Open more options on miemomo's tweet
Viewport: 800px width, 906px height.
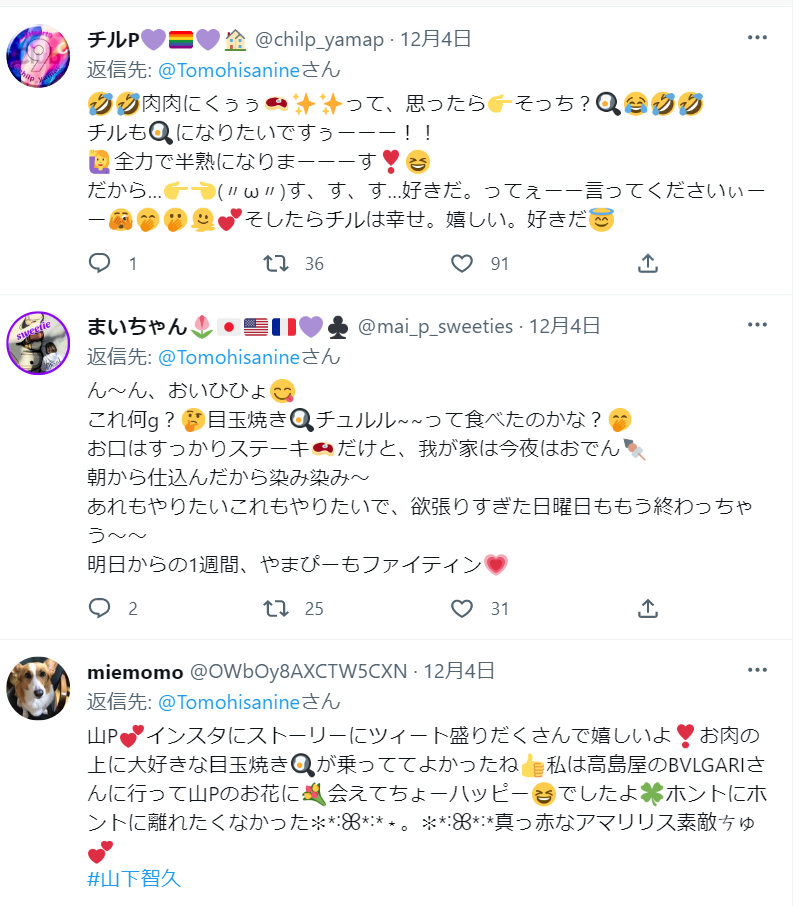[x=757, y=670]
